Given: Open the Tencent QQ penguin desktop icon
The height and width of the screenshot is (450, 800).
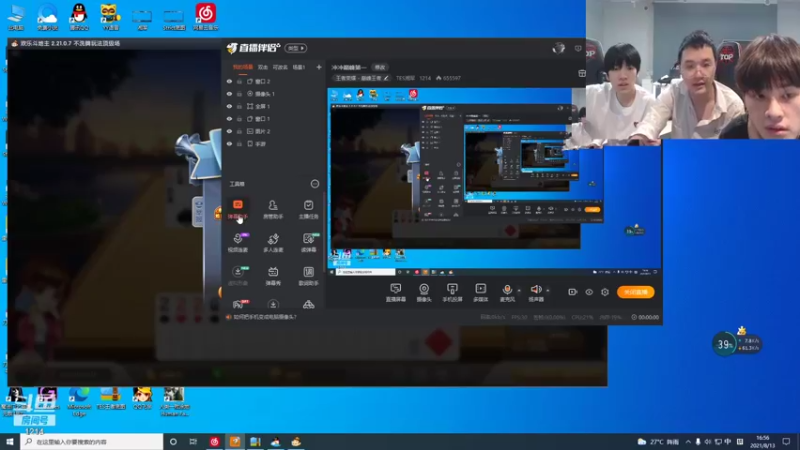Looking at the screenshot, I should tap(79, 16).
